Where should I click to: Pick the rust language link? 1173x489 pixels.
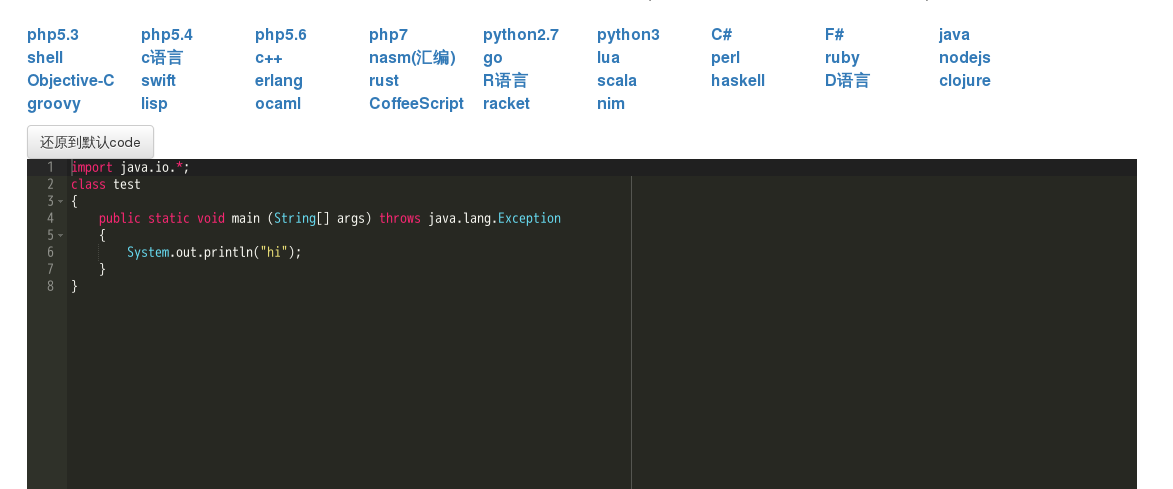(383, 81)
